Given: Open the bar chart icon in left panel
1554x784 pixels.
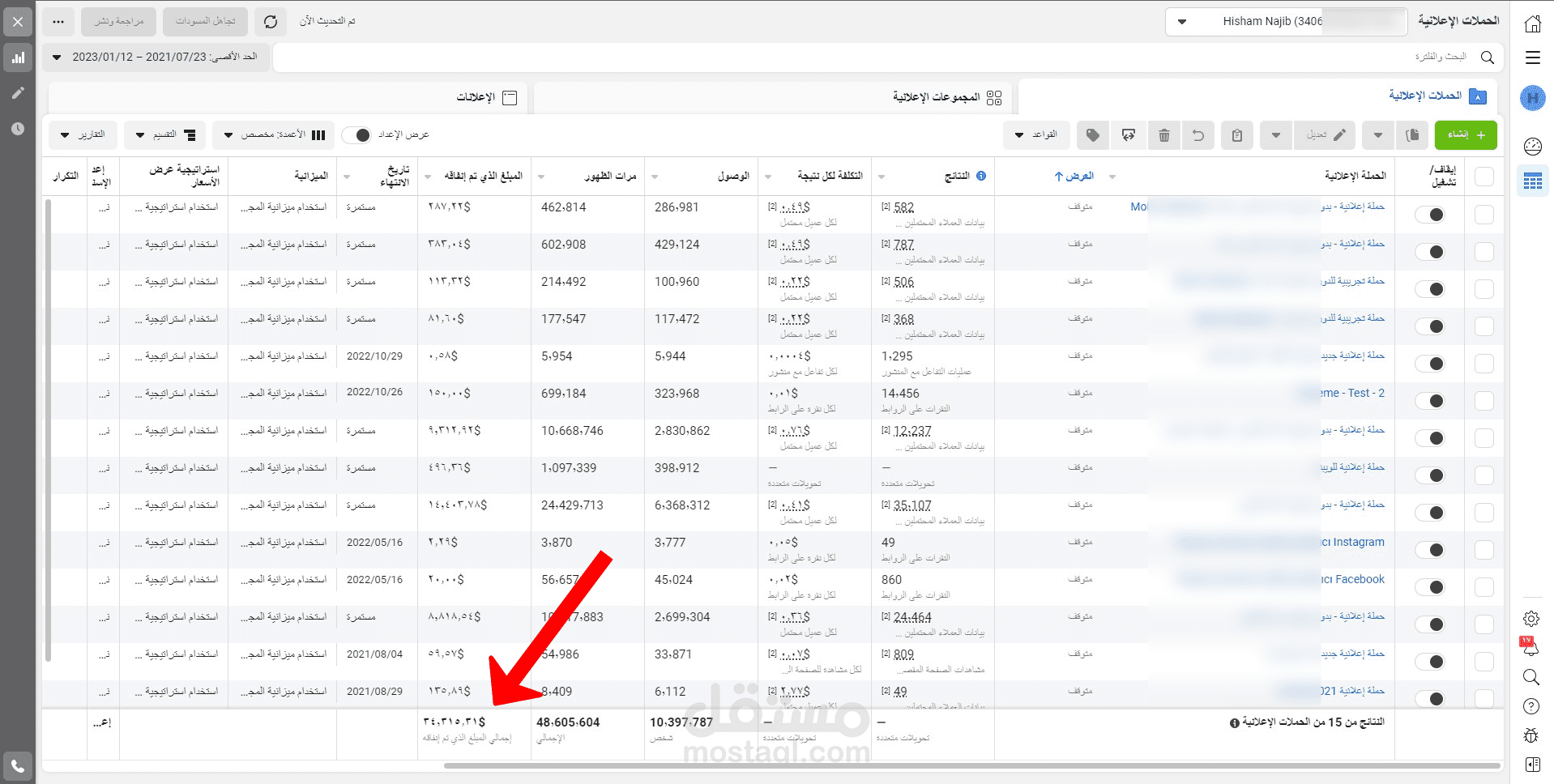Looking at the screenshot, I should (x=18, y=58).
